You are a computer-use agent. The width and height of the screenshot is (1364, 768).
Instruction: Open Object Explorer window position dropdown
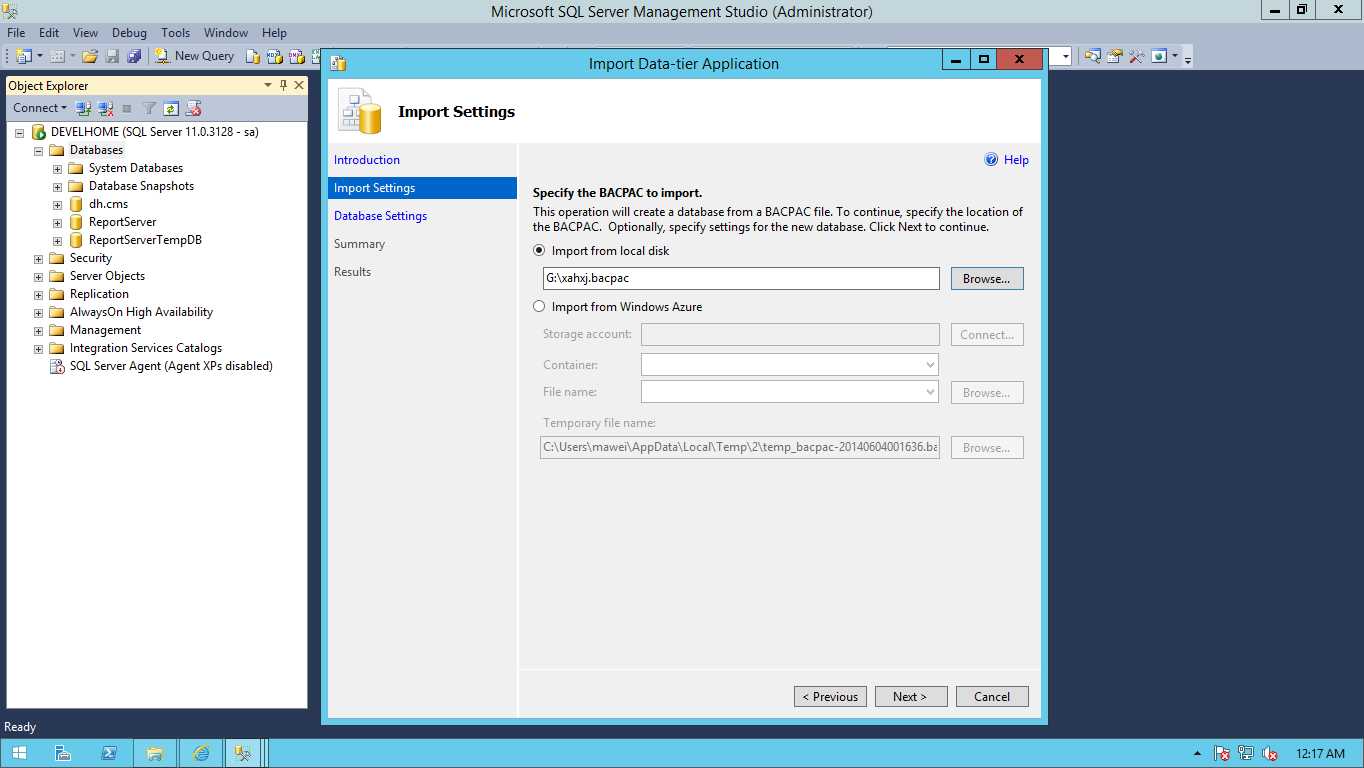268,85
